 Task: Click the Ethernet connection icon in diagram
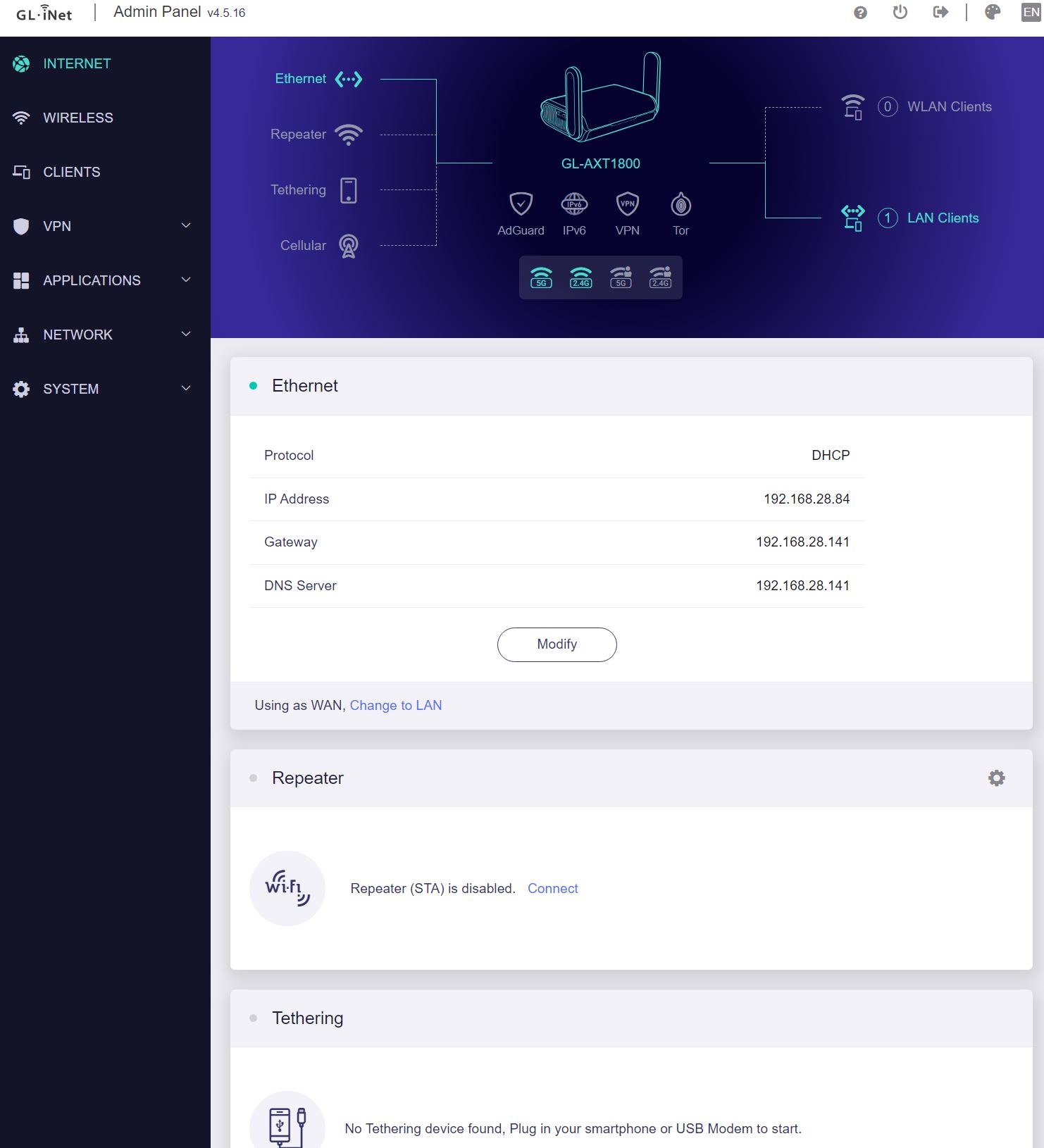pyautogui.click(x=349, y=79)
